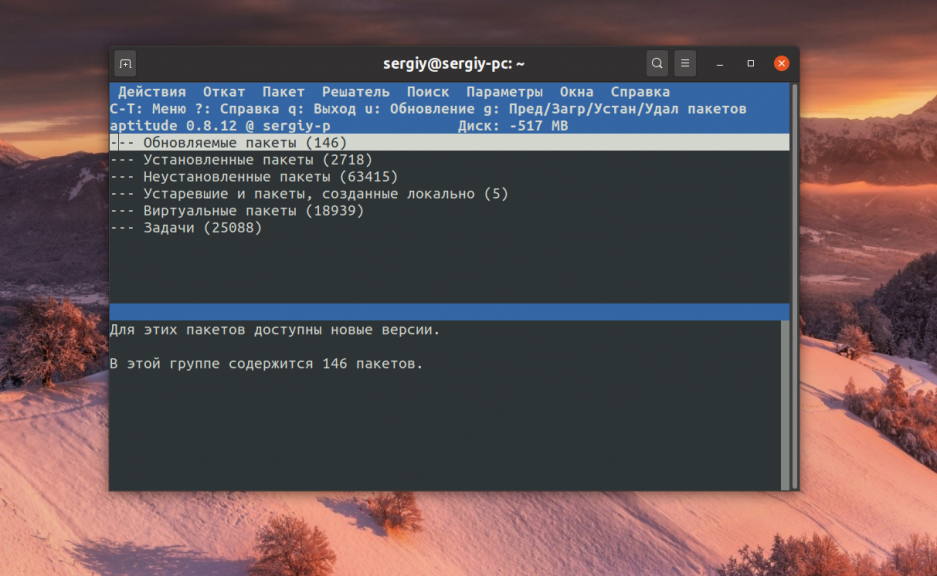Expand the Обновляемые пакеты (146) group
The height and width of the screenshot is (576, 937).
[x=245, y=143]
